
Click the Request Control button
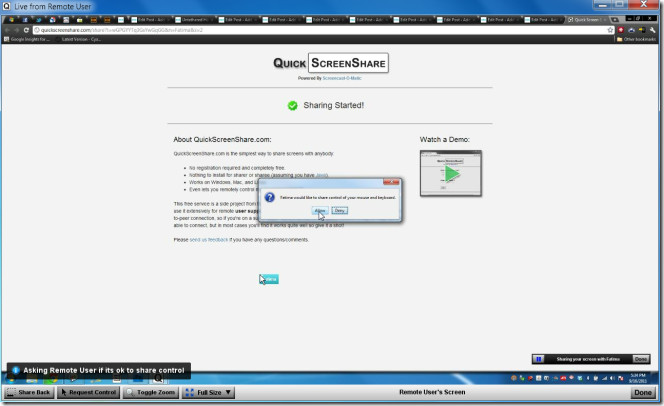click(89, 392)
